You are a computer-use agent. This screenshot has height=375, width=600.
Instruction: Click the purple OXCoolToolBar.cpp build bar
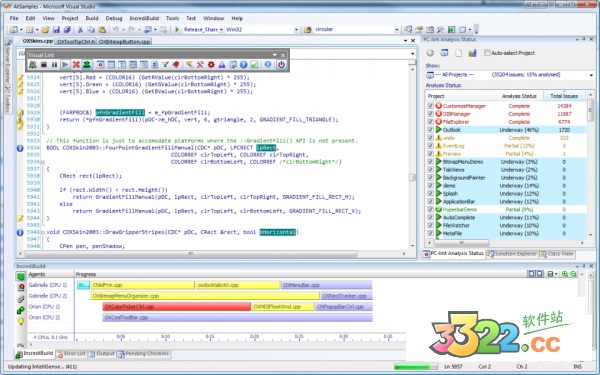tap(237, 317)
